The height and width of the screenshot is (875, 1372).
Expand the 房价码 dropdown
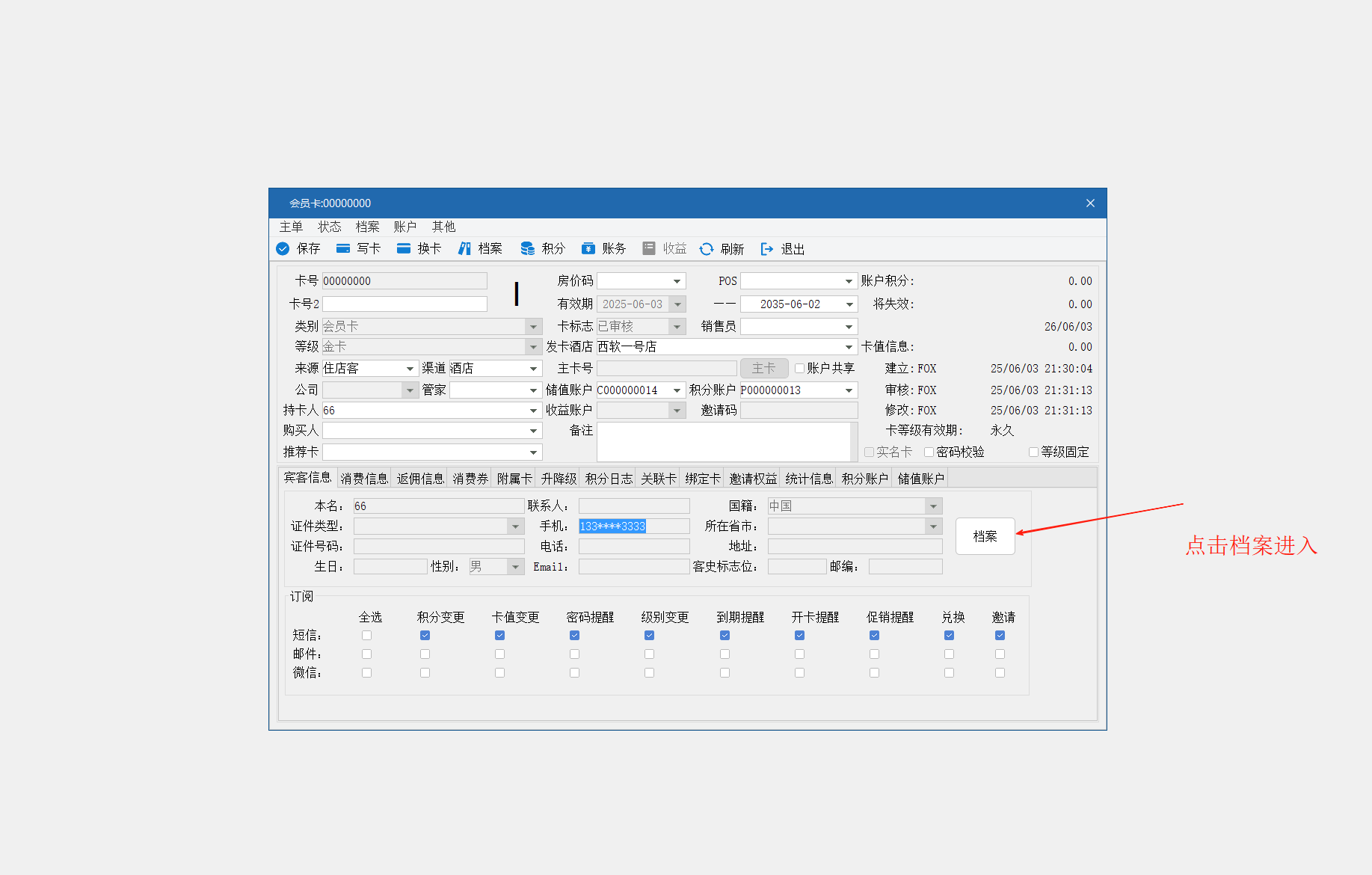point(677,281)
